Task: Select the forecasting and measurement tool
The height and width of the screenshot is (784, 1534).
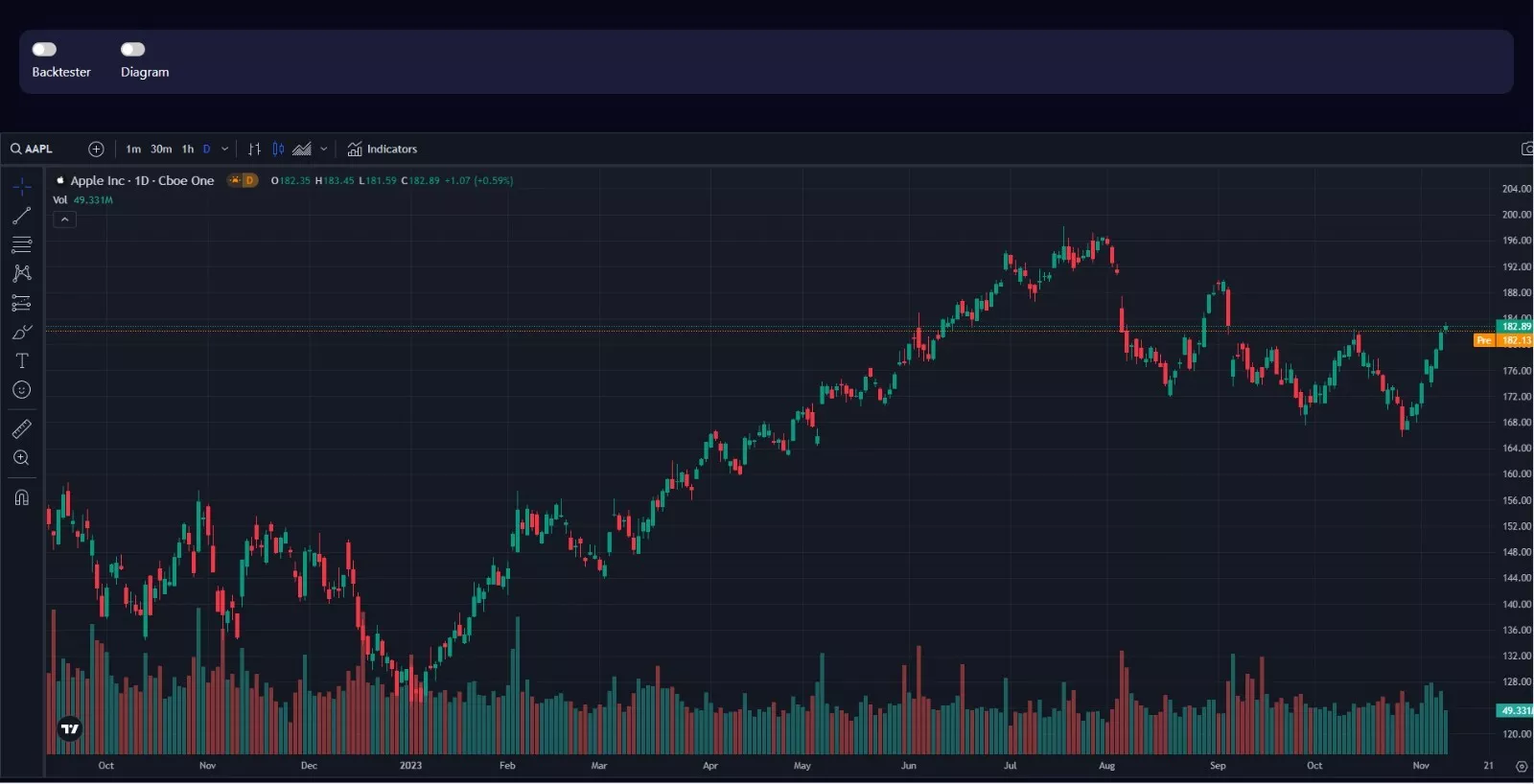Action: pyautogui.click(x=22, y=303)
